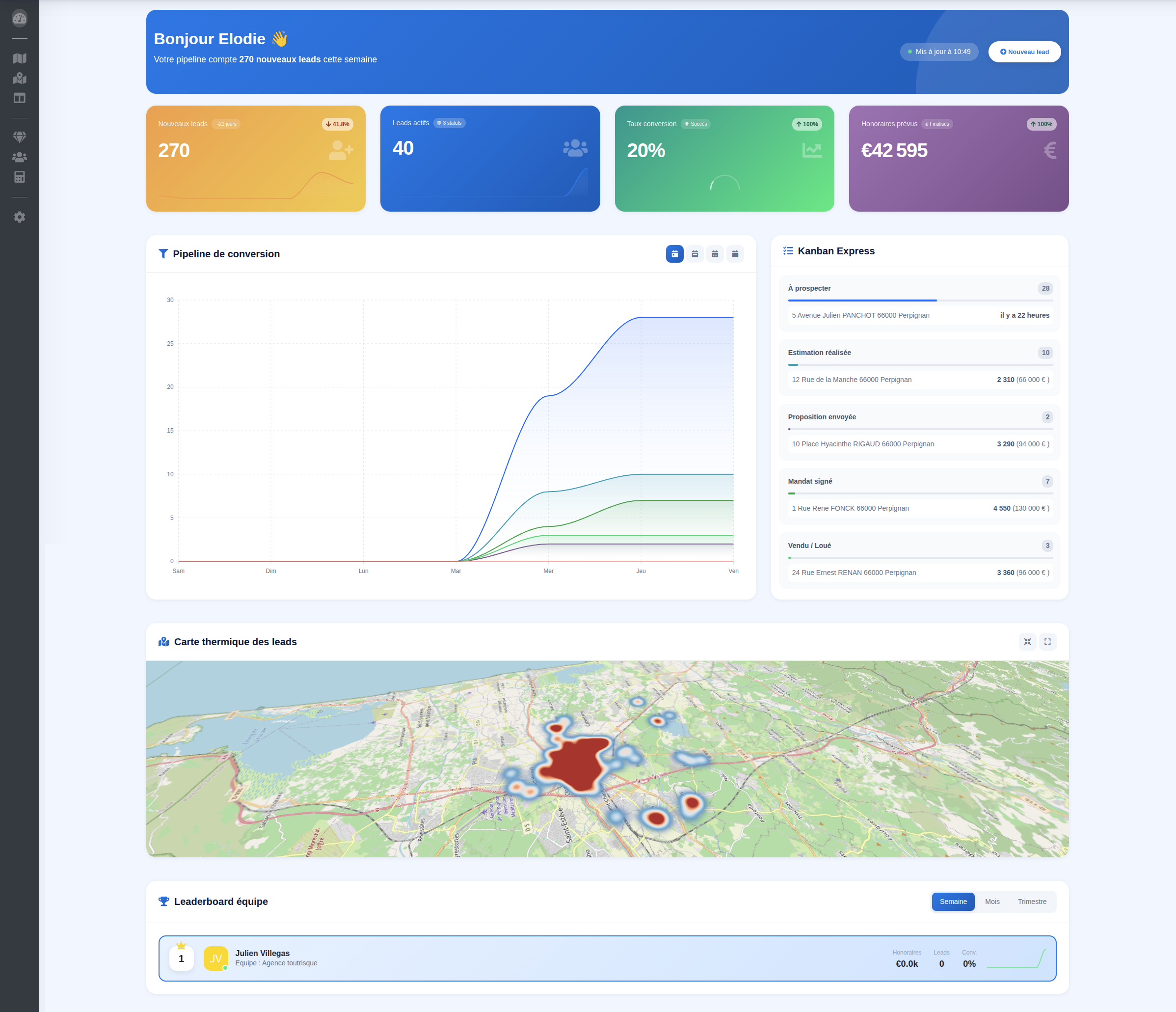Click the Nouveau lead button
Viewport: 1176px width, 1012px height.
[x=1024, y=52]
